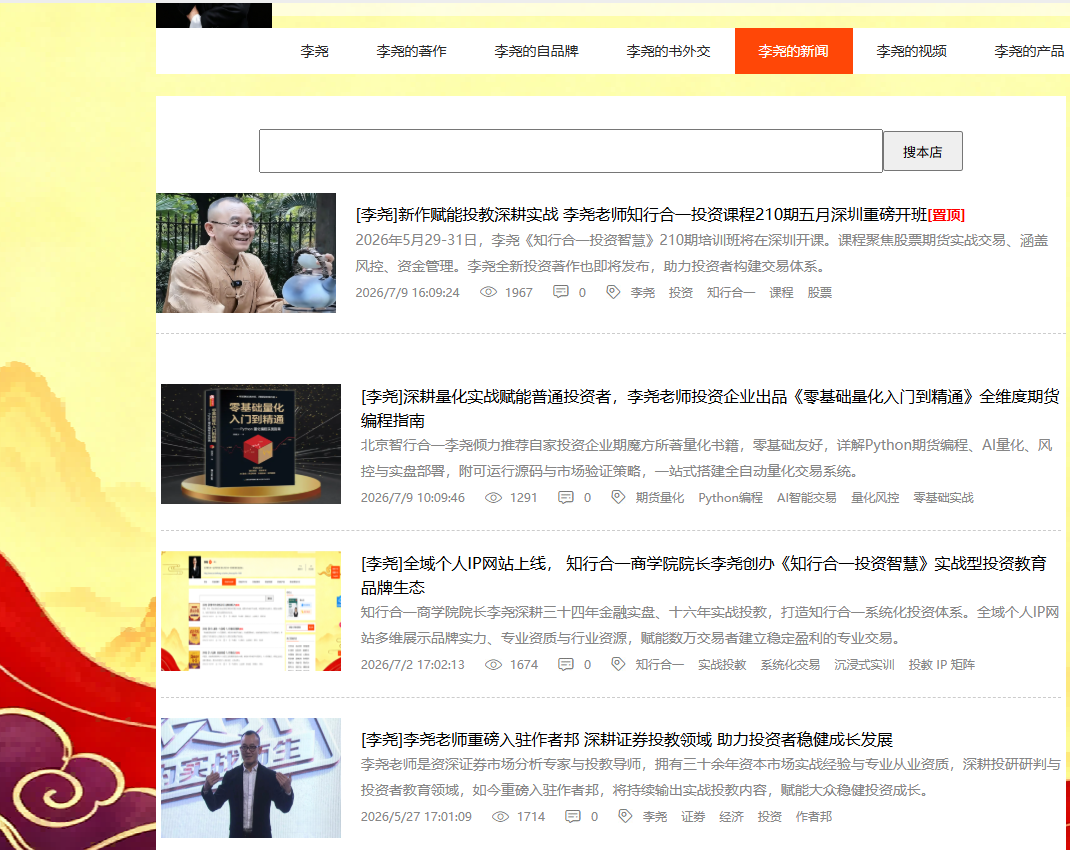Screen dimensions: 1070x850
Task: Click comment icon in the 210期 article row
Action: pos(560,292)
